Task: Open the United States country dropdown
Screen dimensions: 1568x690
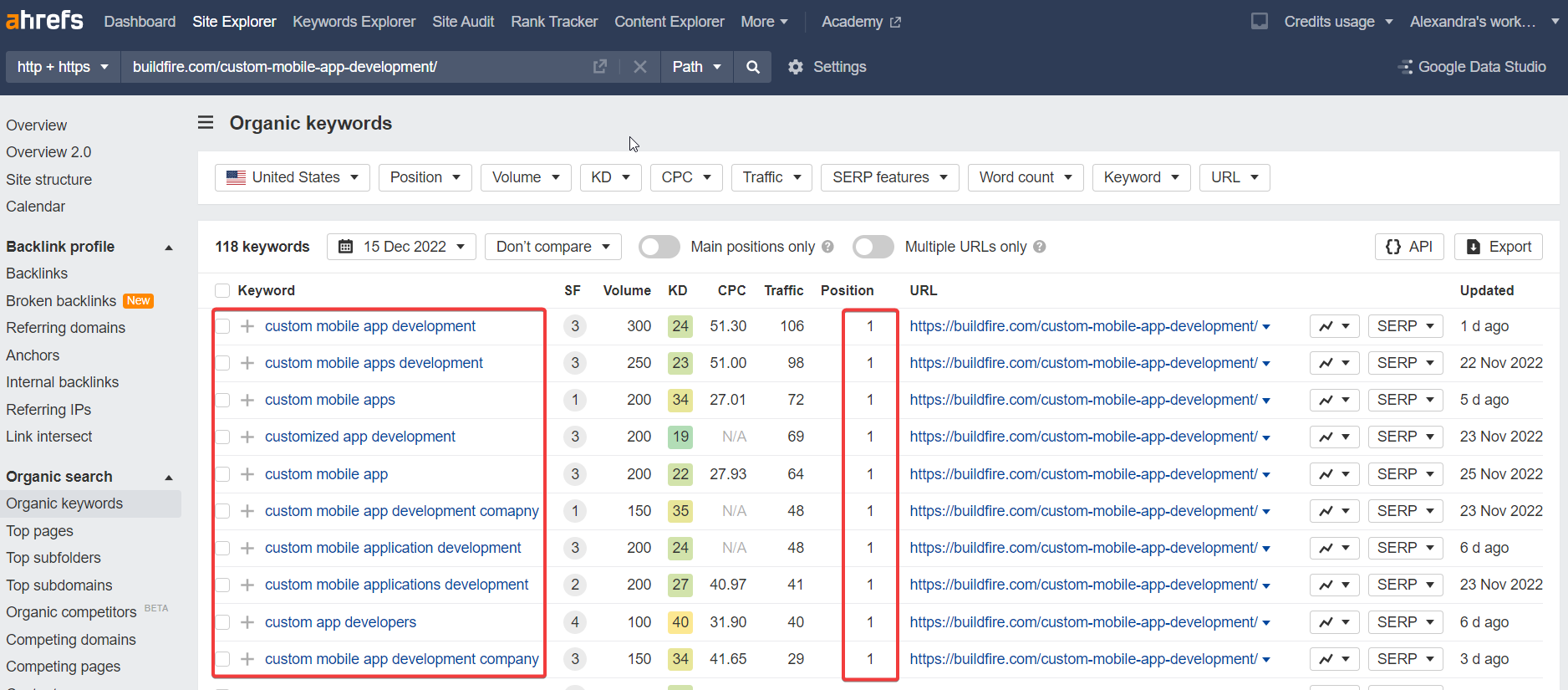Action: point(293,177)
